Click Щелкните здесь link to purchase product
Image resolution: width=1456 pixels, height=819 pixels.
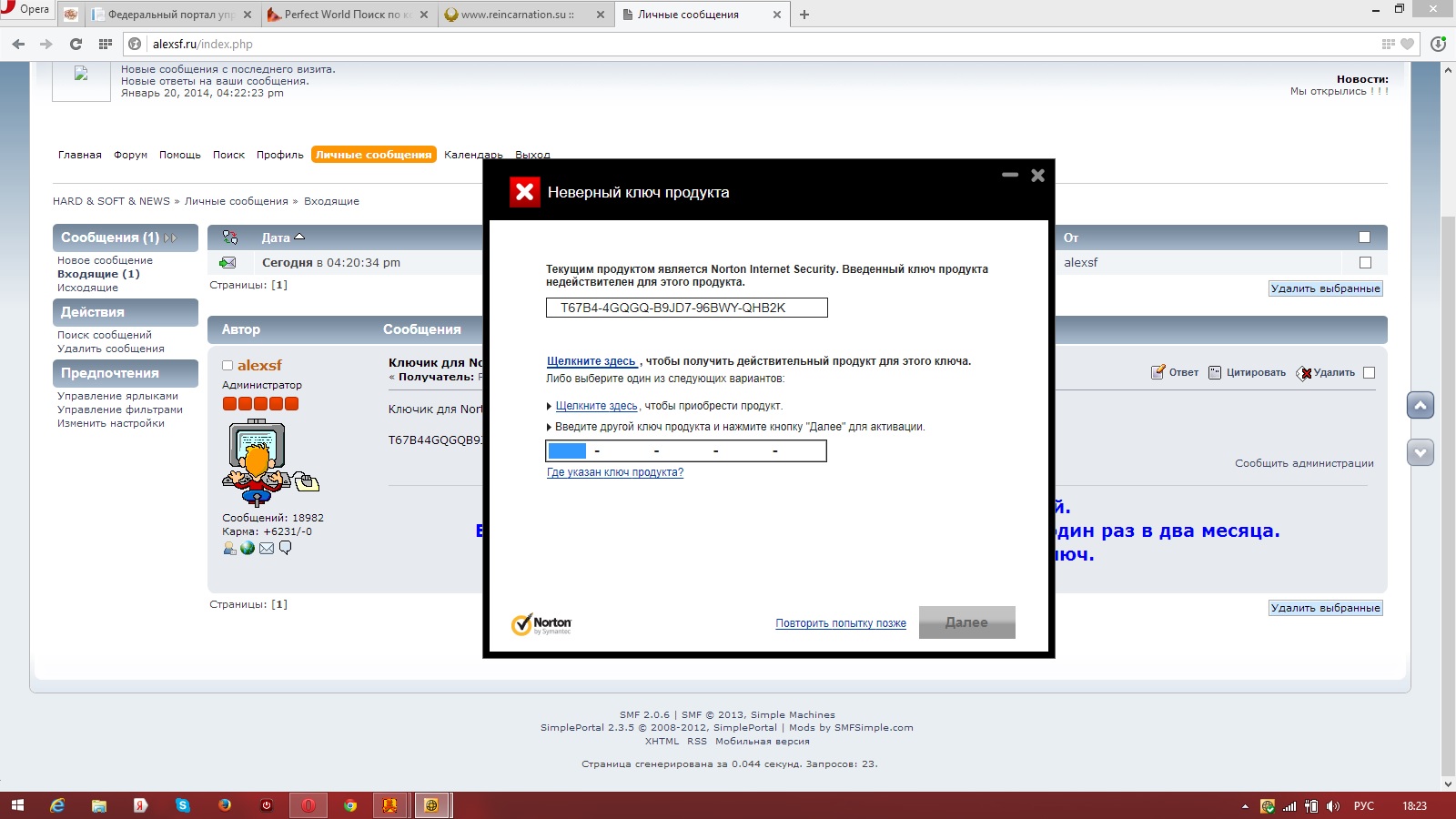click(596, 406)
